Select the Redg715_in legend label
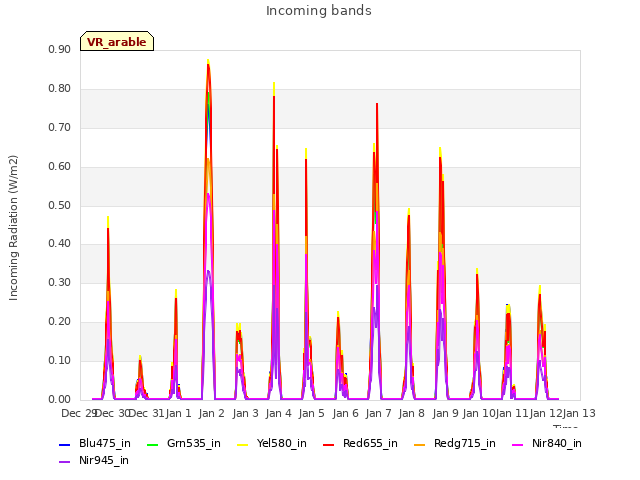640x480 pixels. (465, 444)
